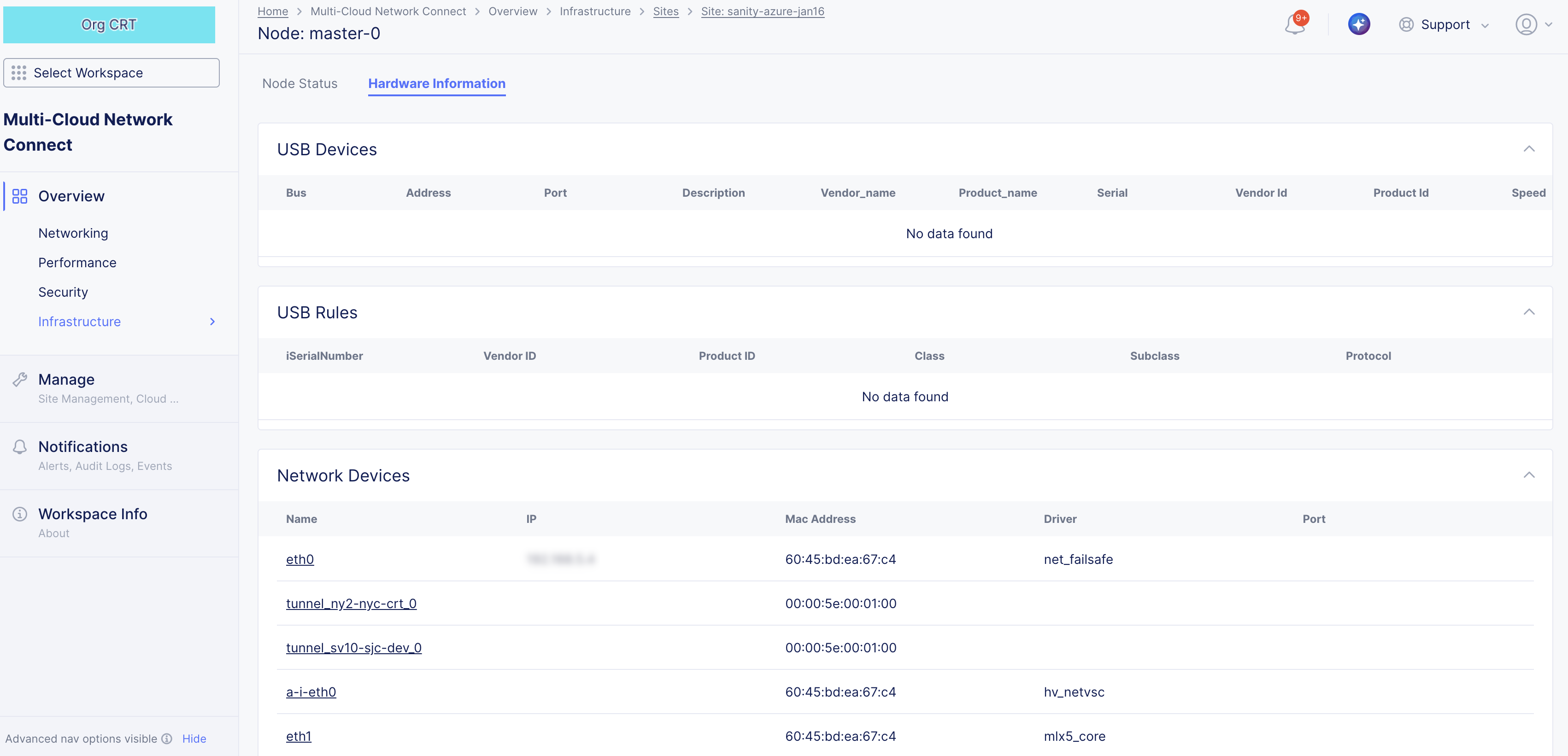This screenshot has height=756, width=1568.
Task: Click info icon beside Advanced nav options
Action: point(166,738)
